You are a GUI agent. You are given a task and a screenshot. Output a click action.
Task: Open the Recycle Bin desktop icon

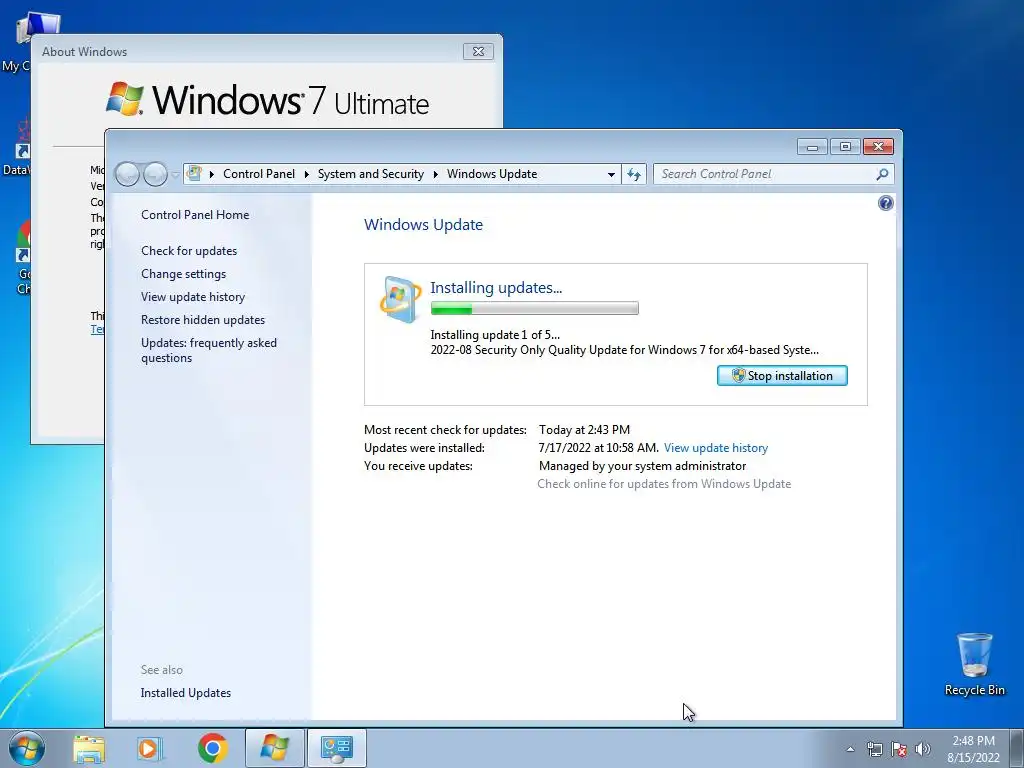974,664
